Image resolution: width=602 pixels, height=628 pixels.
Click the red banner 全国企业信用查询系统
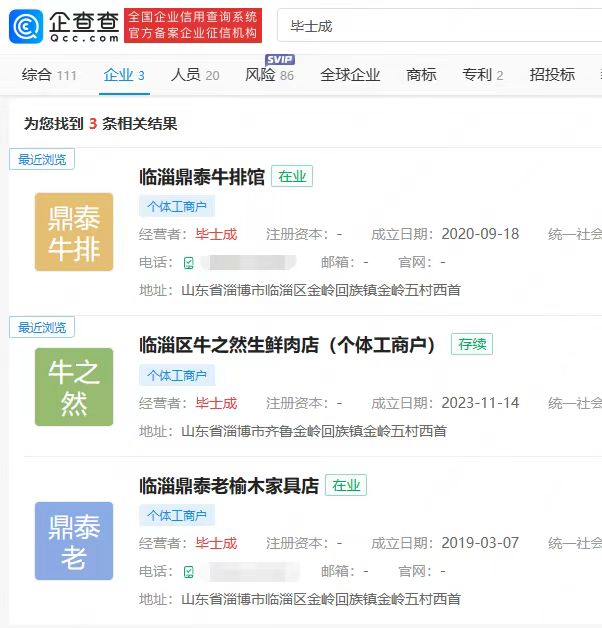click(193, 25)
